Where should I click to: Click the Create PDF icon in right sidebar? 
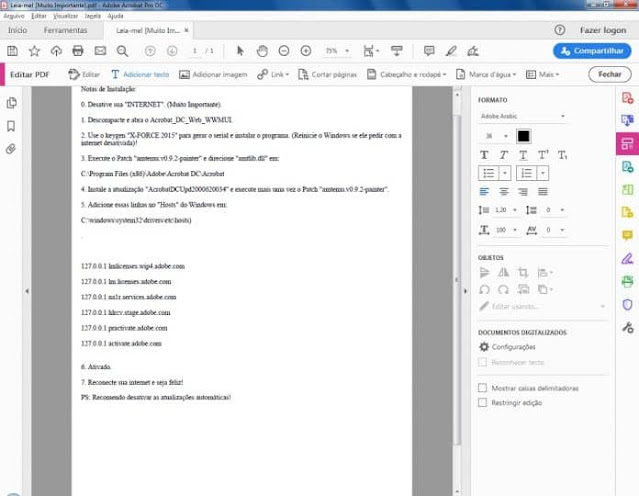coord(627,98)
